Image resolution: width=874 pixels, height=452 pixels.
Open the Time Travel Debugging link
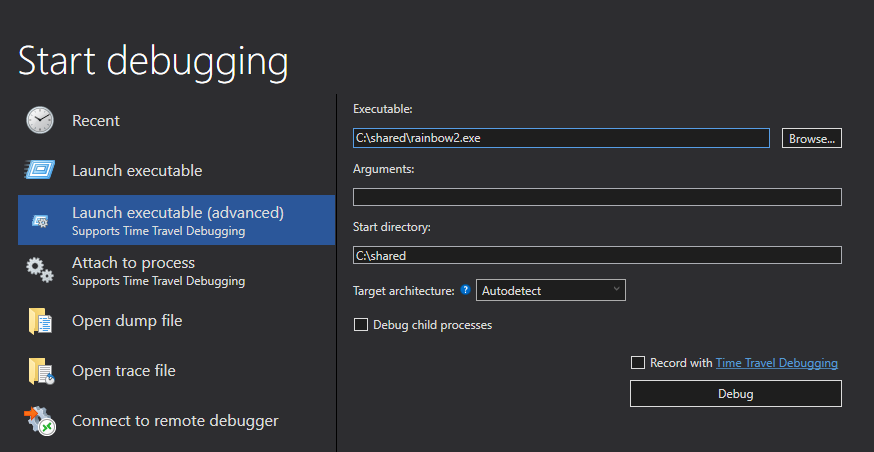click(776, 363)
